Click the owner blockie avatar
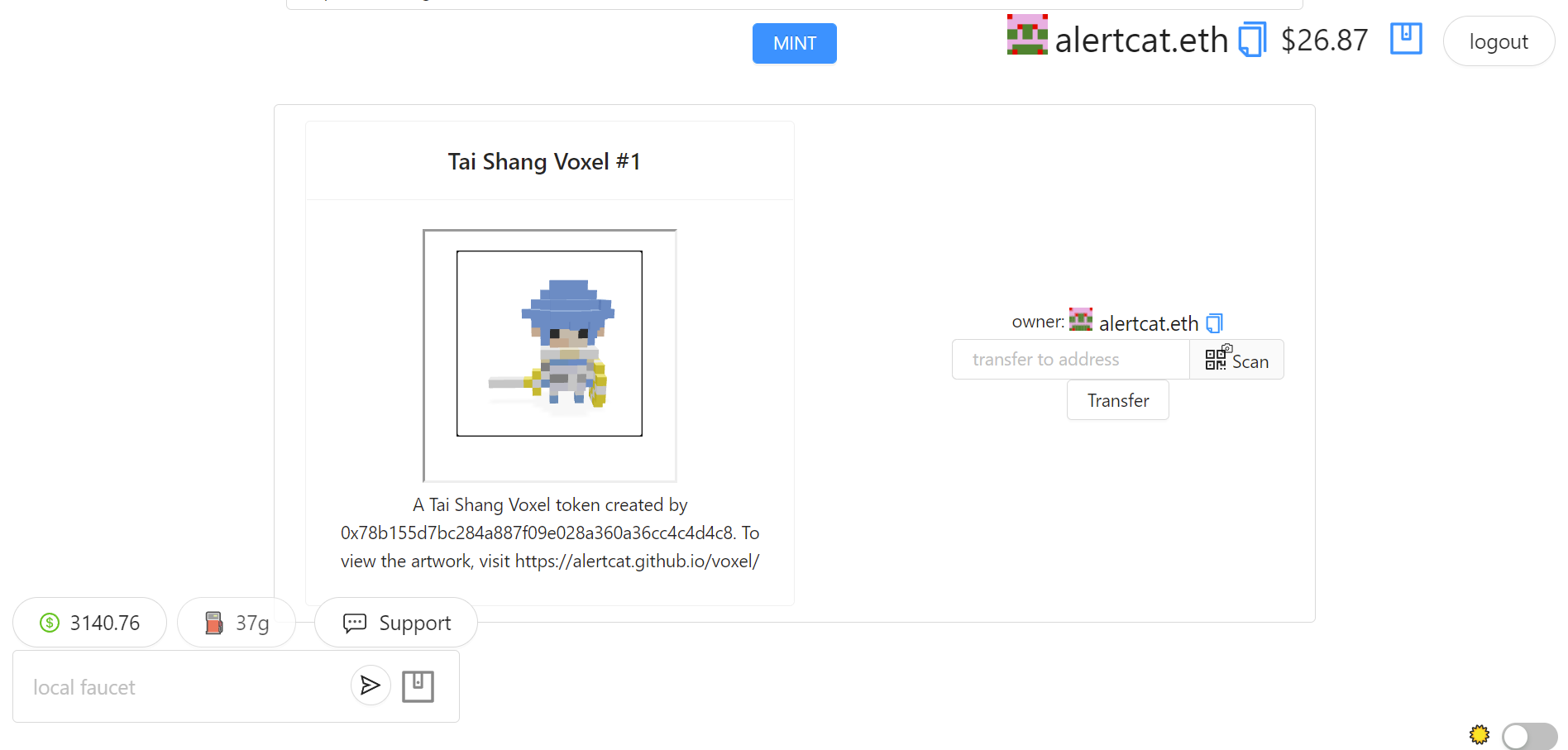 [1081, 319]
